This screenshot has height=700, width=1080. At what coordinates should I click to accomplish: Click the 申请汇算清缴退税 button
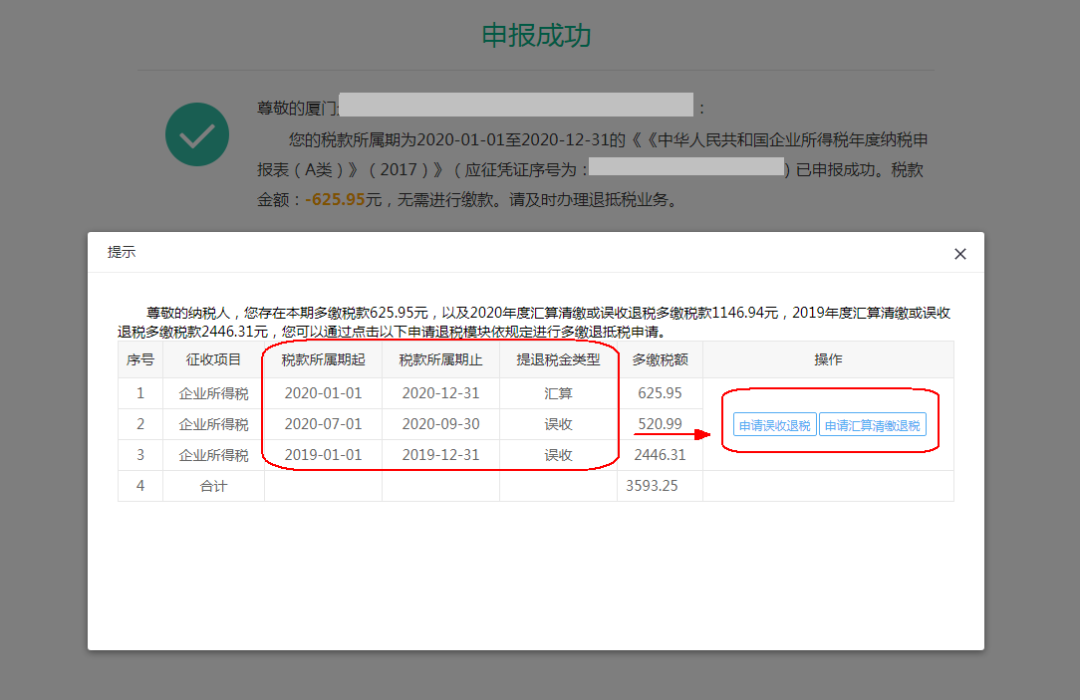pyautogui.click(x=874, y=423)
